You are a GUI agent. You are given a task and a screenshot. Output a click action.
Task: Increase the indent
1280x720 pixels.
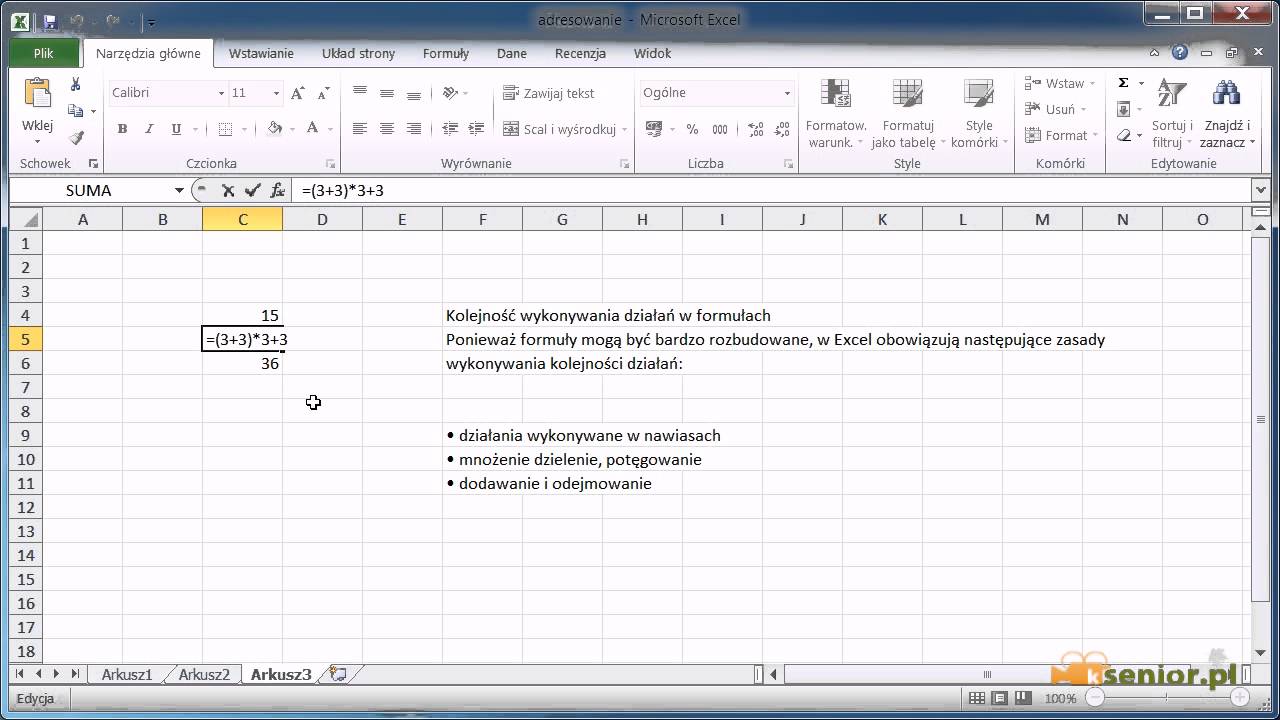tap(477, 129)
